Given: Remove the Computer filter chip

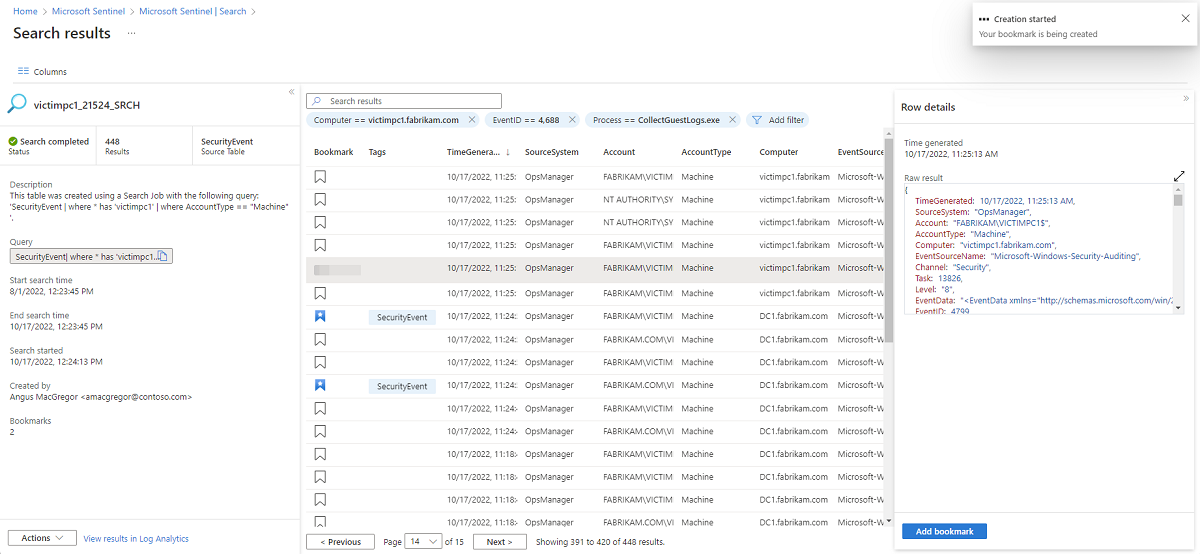Looking at the screenshot, I should click(472, 120).
